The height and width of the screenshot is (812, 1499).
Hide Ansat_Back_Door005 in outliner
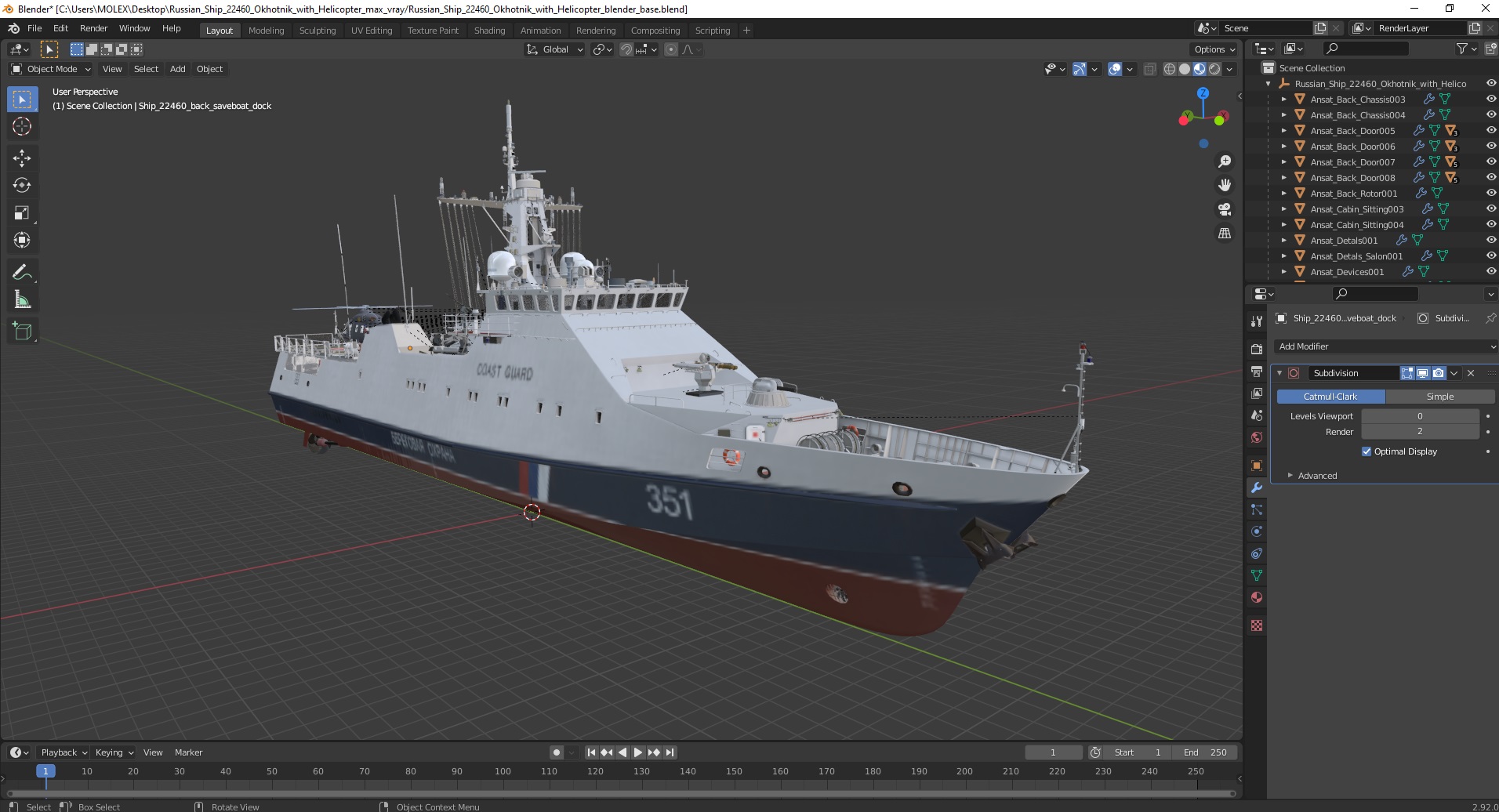pyautogui.click(x=1490, y=131)
